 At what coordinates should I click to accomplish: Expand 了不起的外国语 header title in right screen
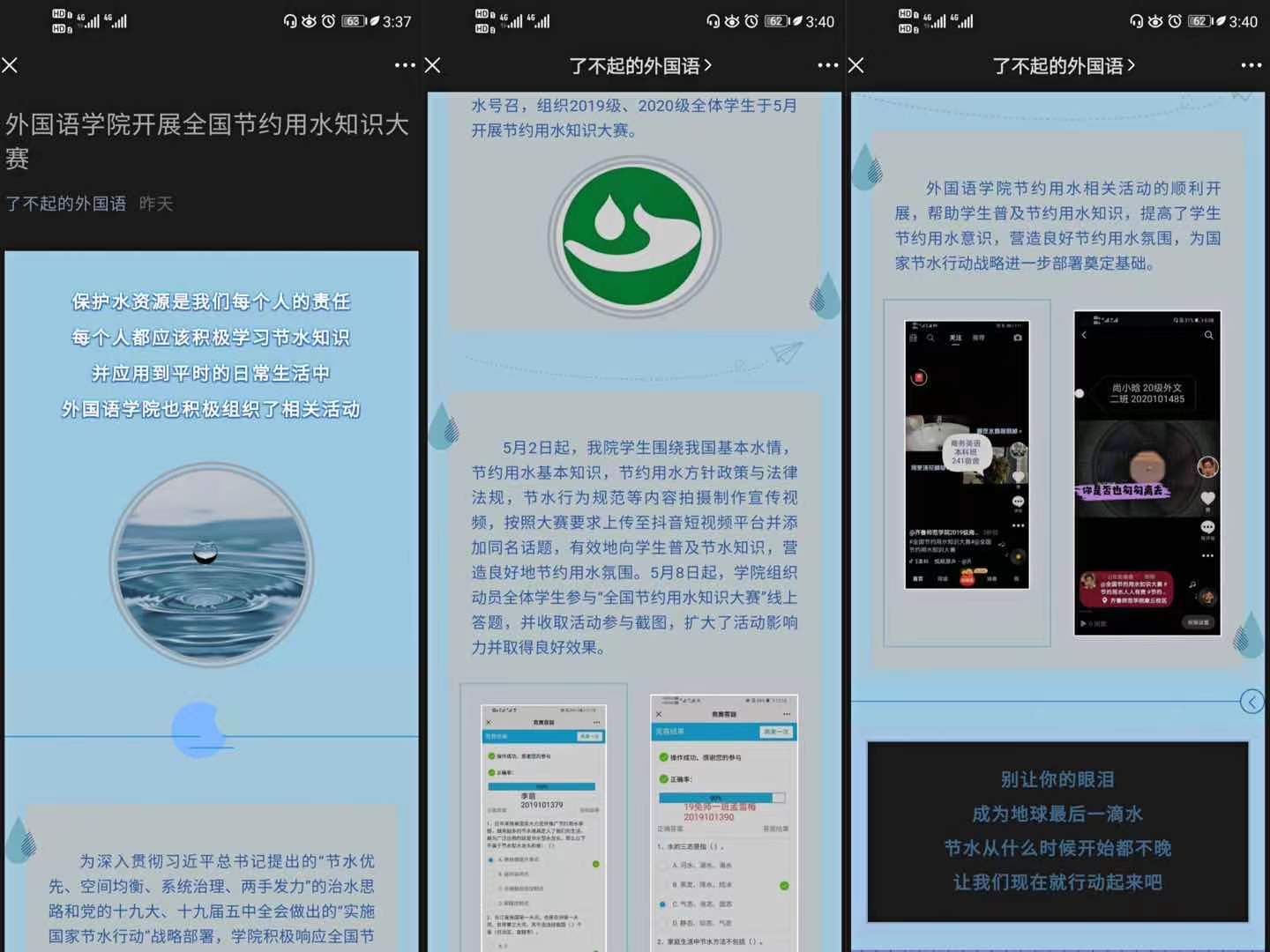(1064, 66)
